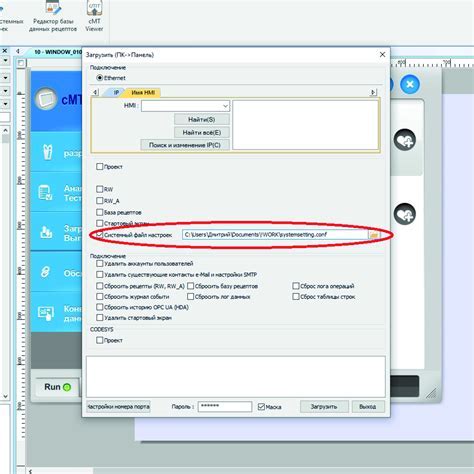The width and height of the screenshot is (474, 474).
Task: Enable the Проект checkbox under HMI list
Action: pos(99,166)
